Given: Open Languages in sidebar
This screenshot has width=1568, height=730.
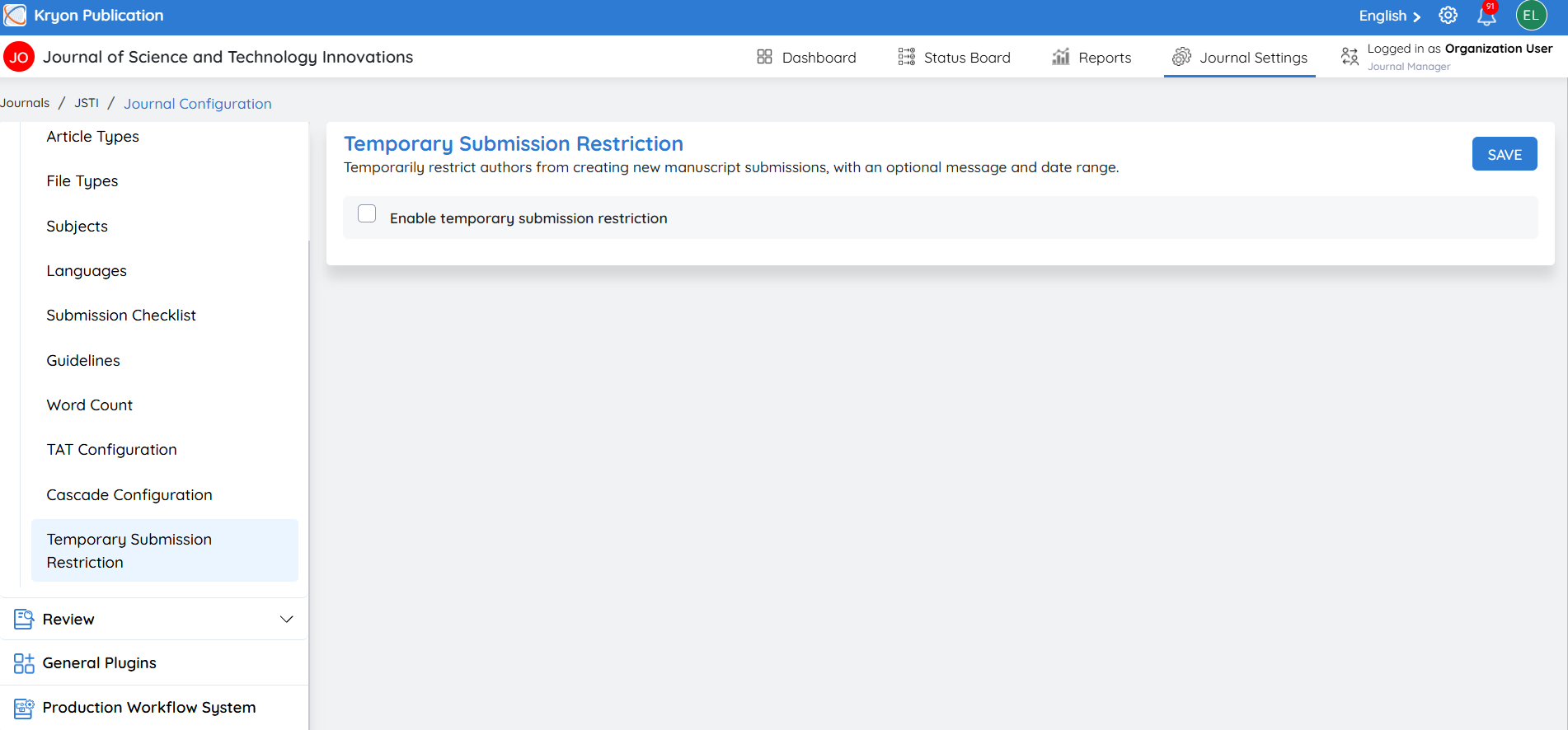Looking at the screenshot, I should tap(87, 271).
